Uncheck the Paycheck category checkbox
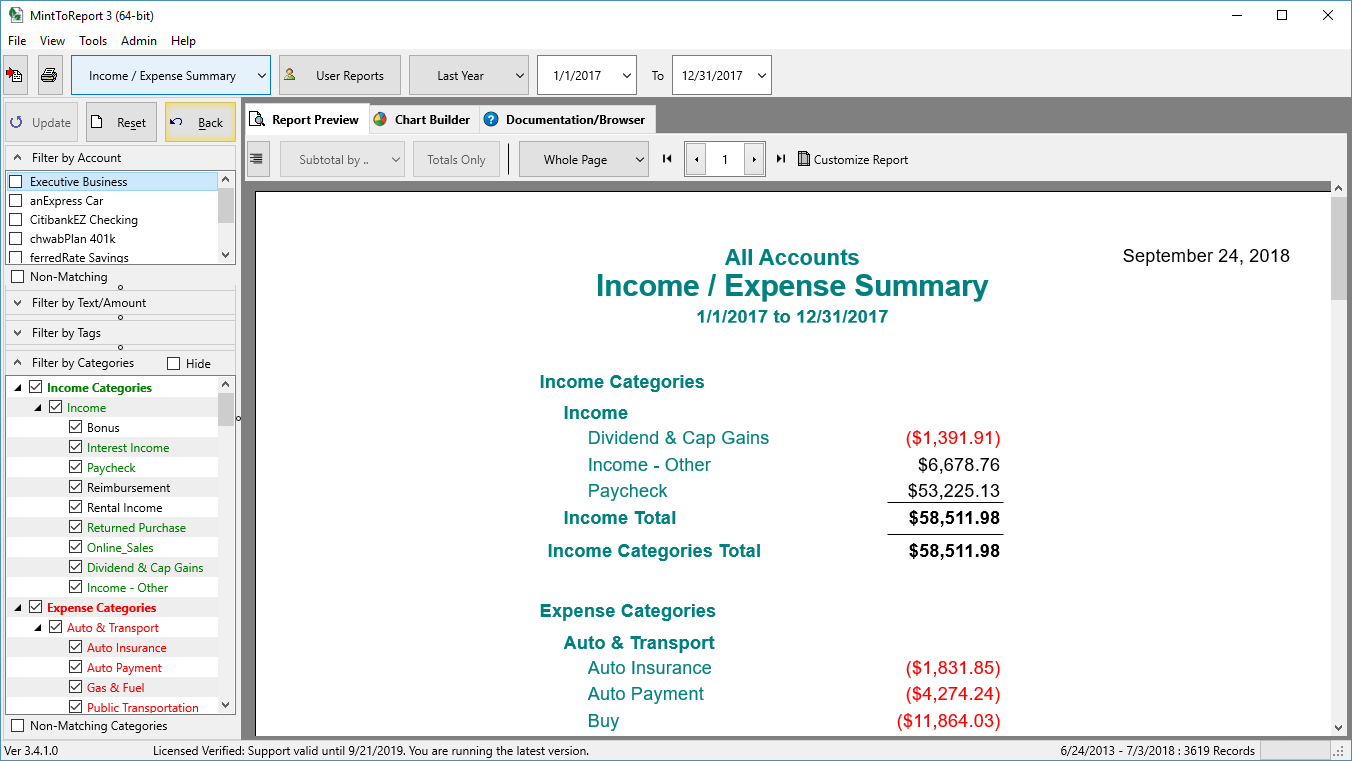 76,467
